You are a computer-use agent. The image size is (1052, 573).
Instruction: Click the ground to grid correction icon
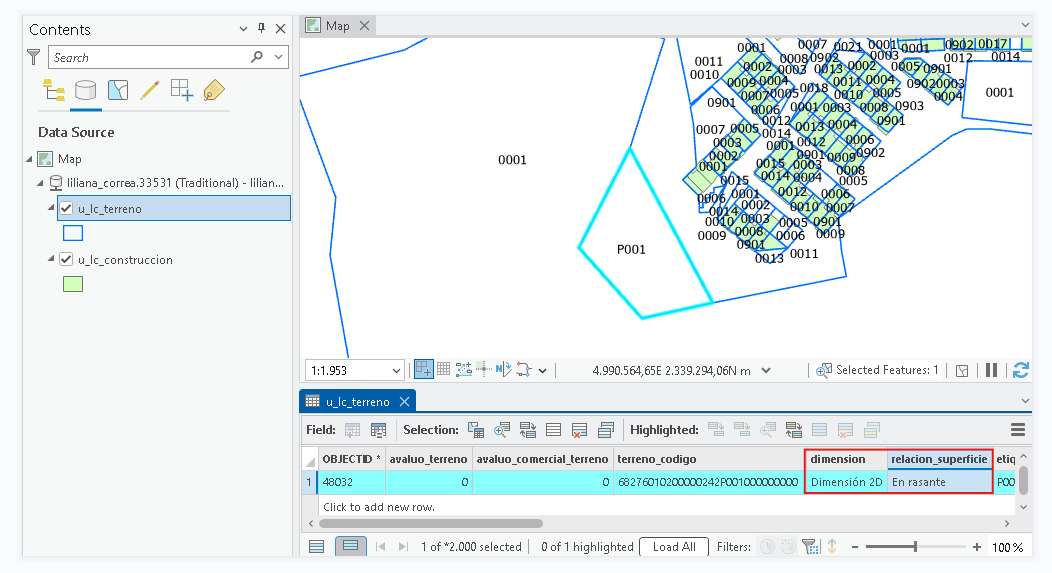tap(503, 369)
